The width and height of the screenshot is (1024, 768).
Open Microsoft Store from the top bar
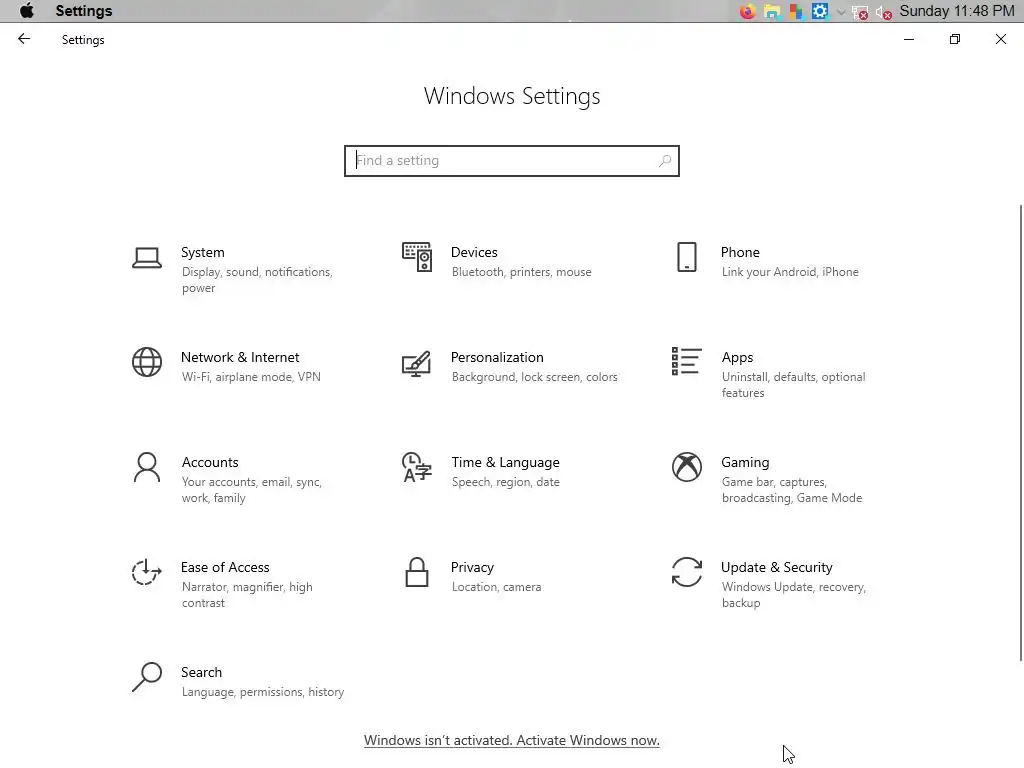pos(795,11)
